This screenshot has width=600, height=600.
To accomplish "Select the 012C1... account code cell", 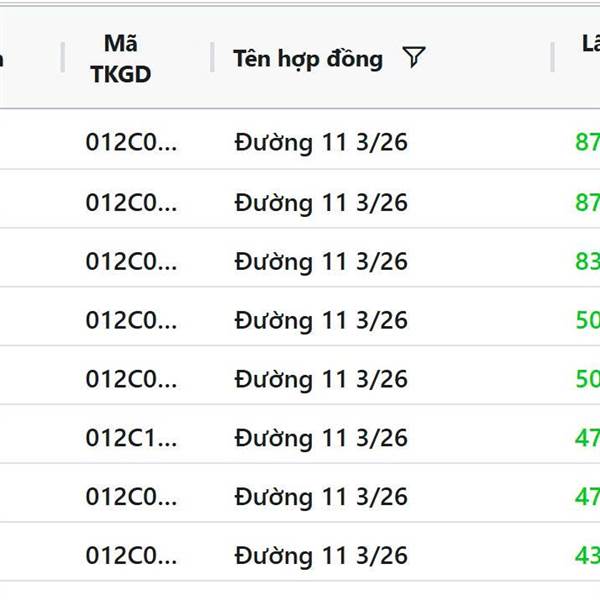I will coord(131,438).
